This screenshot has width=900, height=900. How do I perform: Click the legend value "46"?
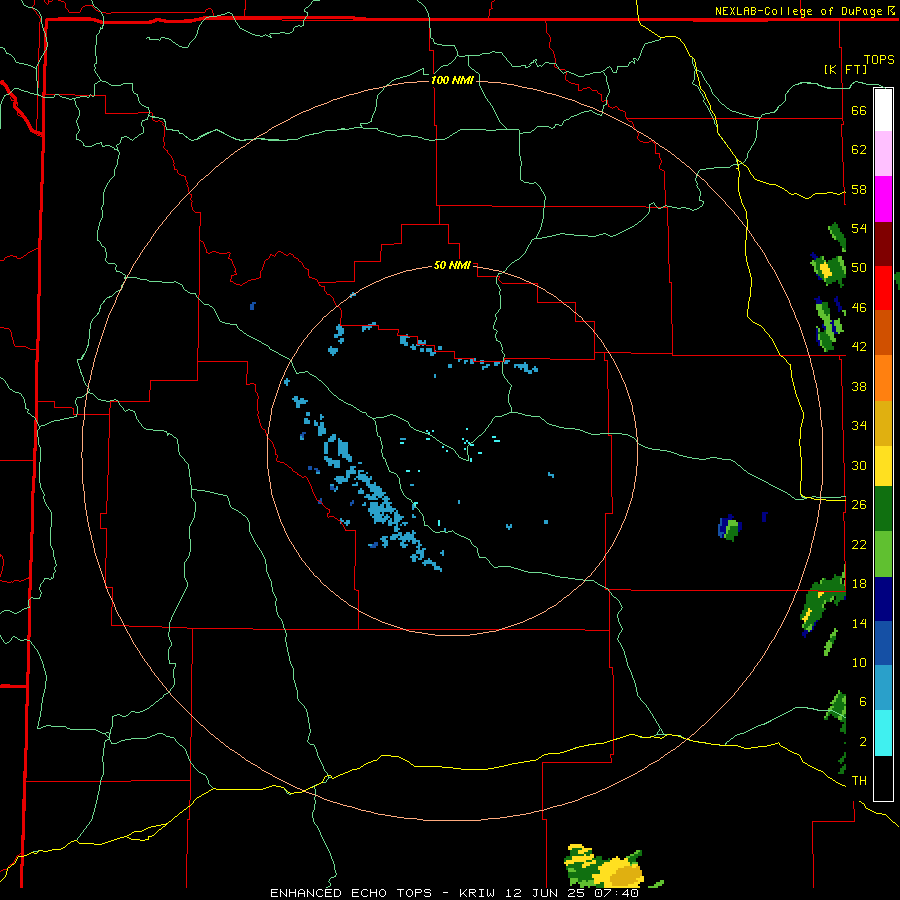[859, 308]
